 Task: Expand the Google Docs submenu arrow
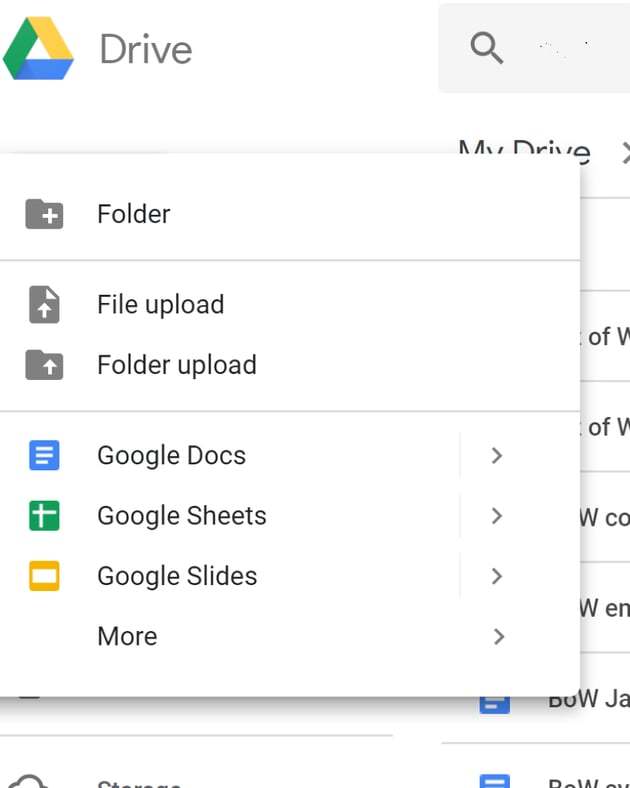click(x=497, y=456)
